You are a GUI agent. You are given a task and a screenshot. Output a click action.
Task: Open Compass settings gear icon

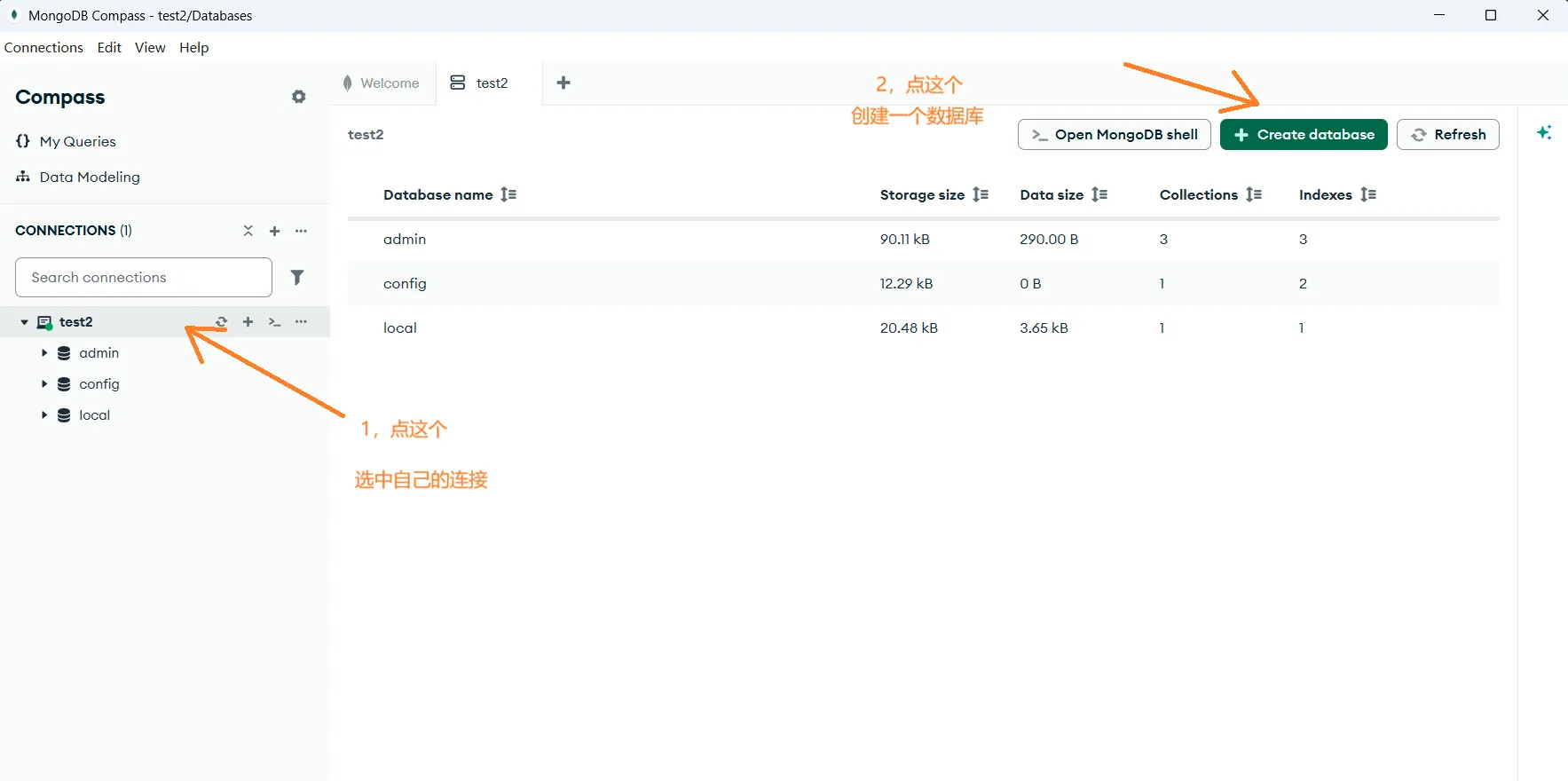tap(299, 97)
